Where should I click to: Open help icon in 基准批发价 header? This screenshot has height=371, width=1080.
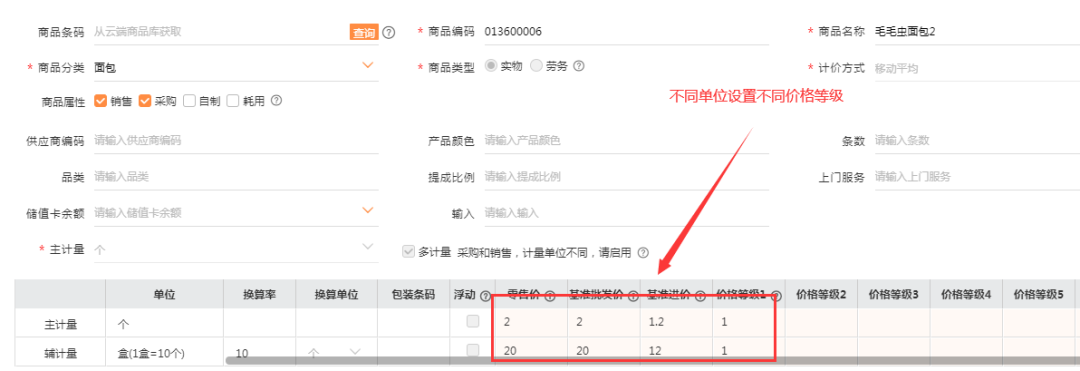point(632,296)
